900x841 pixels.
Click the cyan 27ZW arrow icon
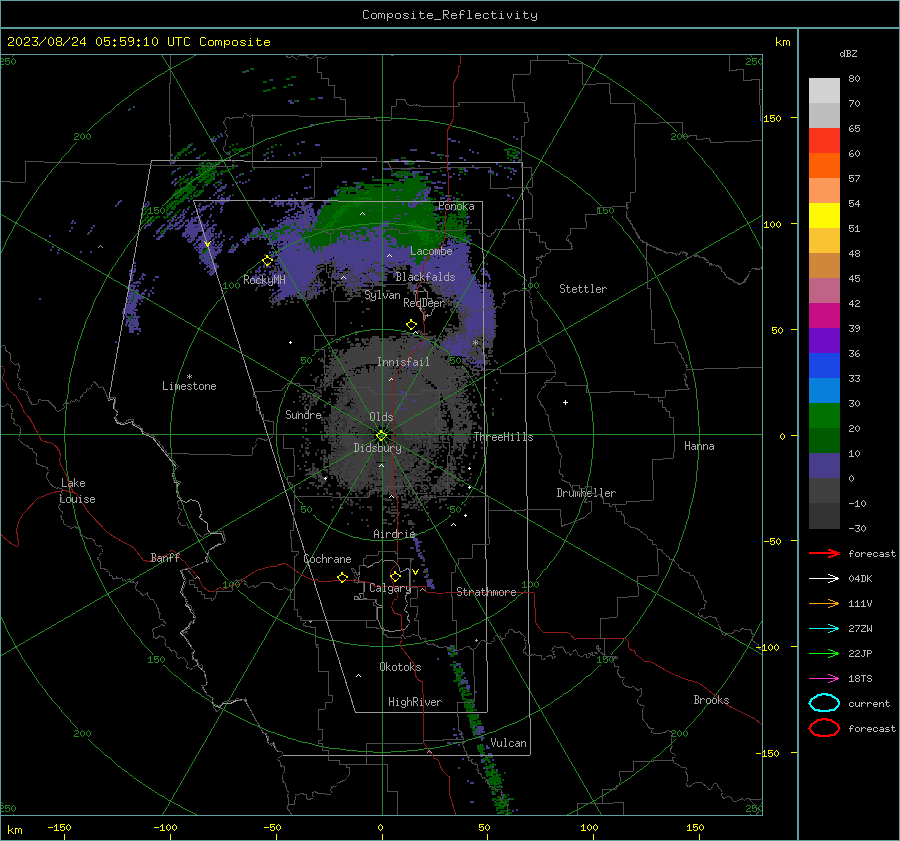(824, 629)
